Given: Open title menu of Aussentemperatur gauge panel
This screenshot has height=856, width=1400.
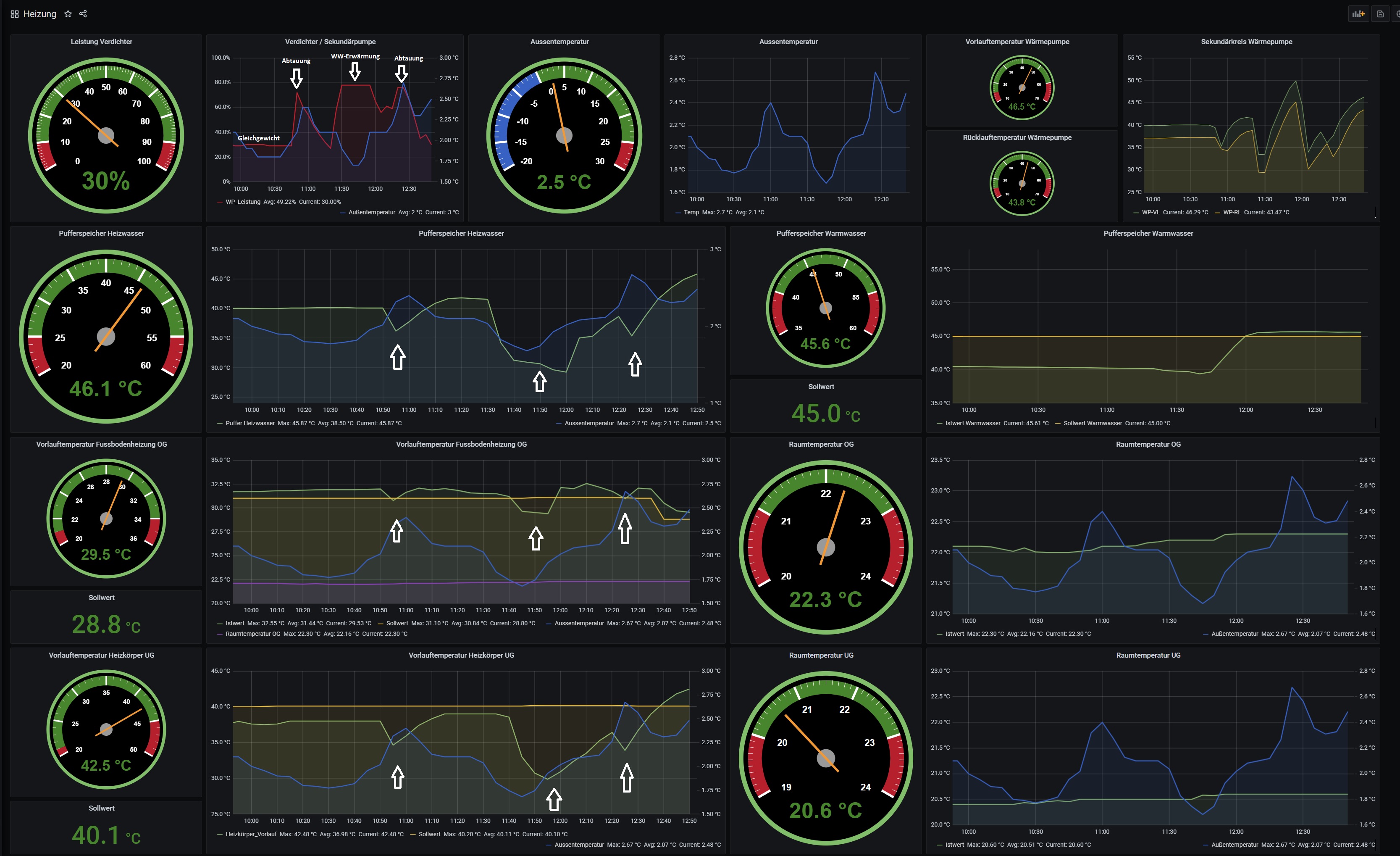Looking at the screenshot, I should (559, 42).
